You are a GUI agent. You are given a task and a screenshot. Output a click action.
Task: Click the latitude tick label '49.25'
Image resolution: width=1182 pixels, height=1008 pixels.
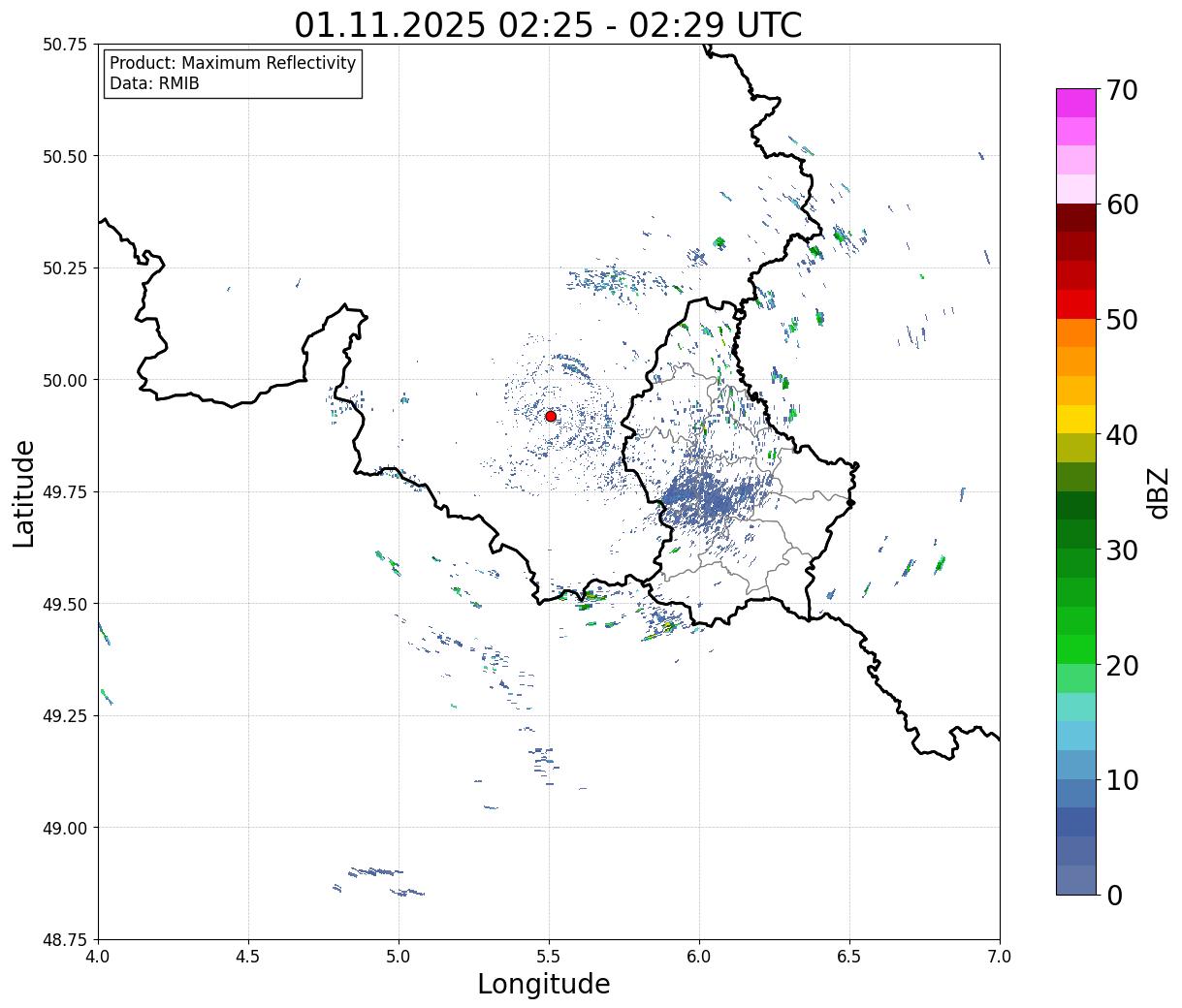(x=65, y=716)
